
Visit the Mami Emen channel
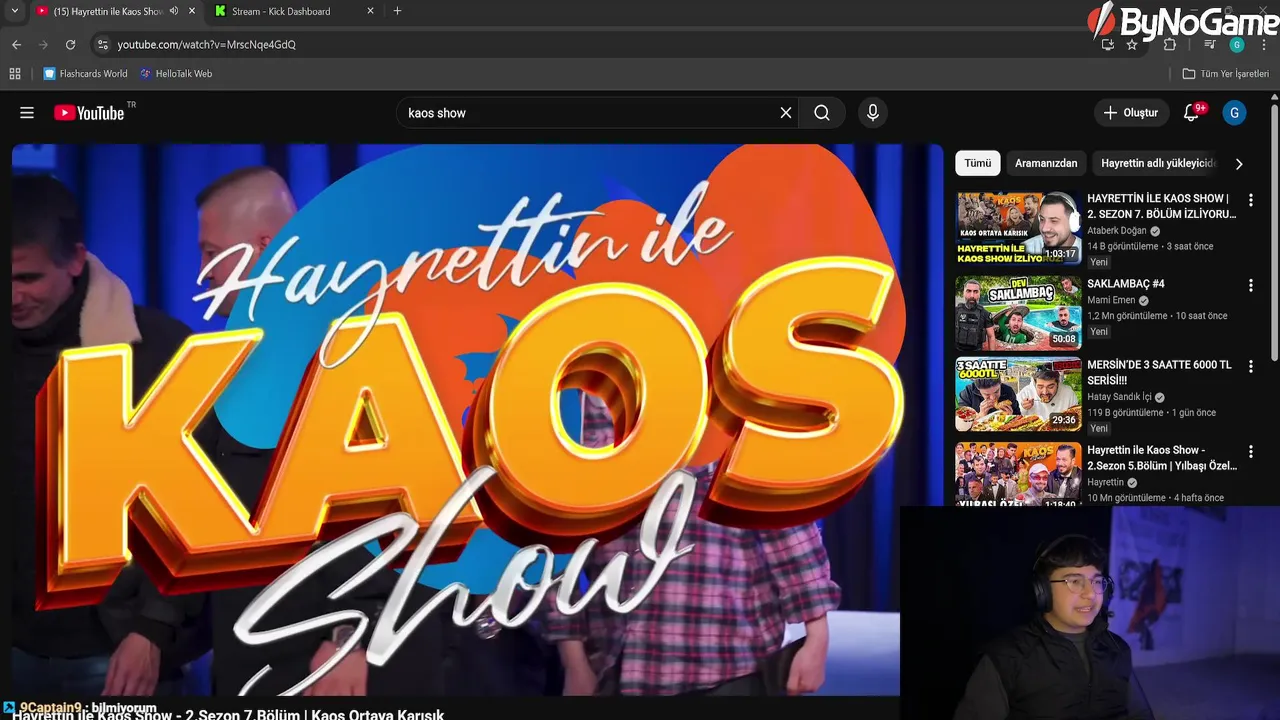click(1111, 300)
